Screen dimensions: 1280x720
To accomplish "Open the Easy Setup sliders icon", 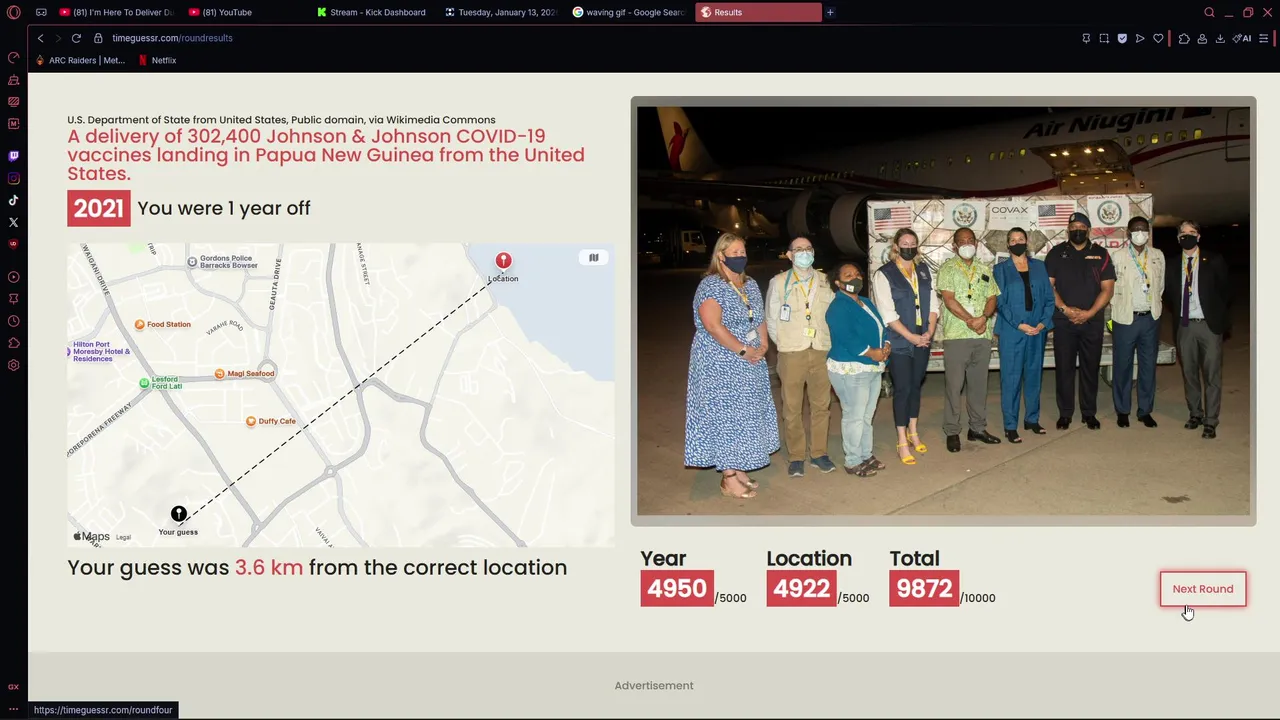I will [x=1264, y=38].
